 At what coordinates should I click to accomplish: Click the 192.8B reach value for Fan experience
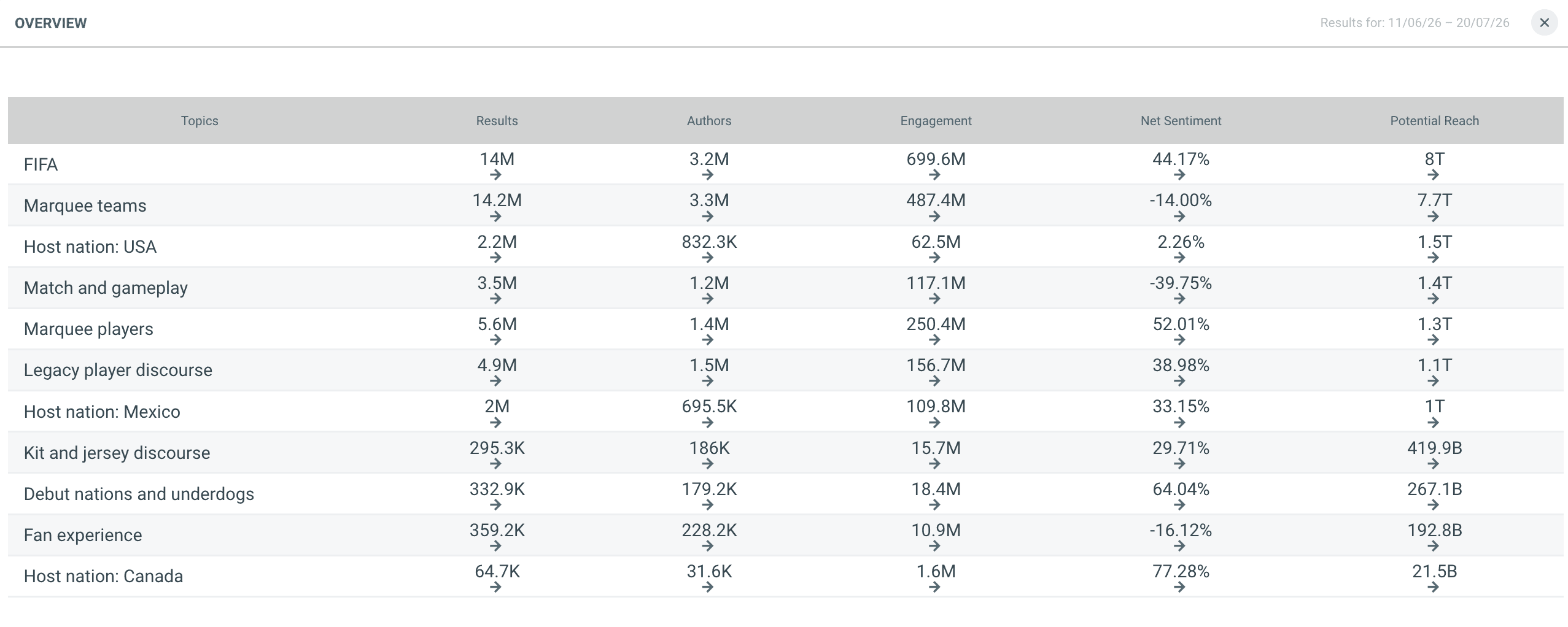[1434, 530]
